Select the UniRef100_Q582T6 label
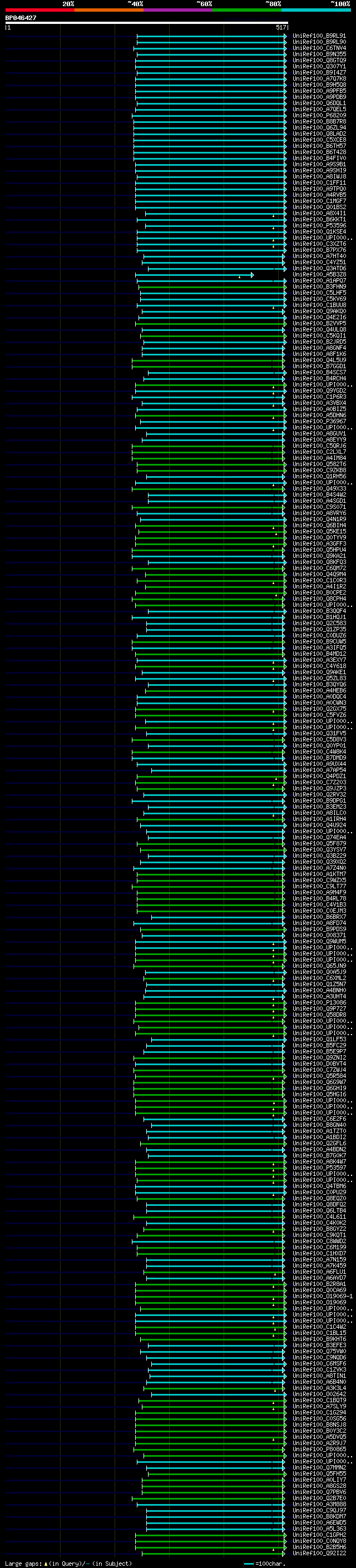The height and width of the screenshot is (1568, 356). click(x=319, y=464)
